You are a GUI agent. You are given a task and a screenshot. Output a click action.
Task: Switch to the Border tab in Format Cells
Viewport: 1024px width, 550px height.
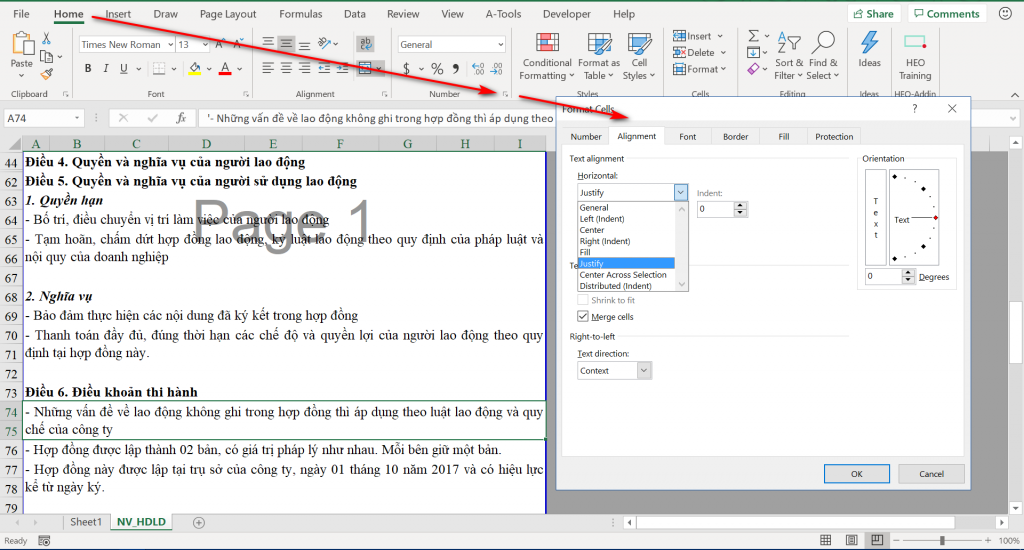(x=735, y=137)
